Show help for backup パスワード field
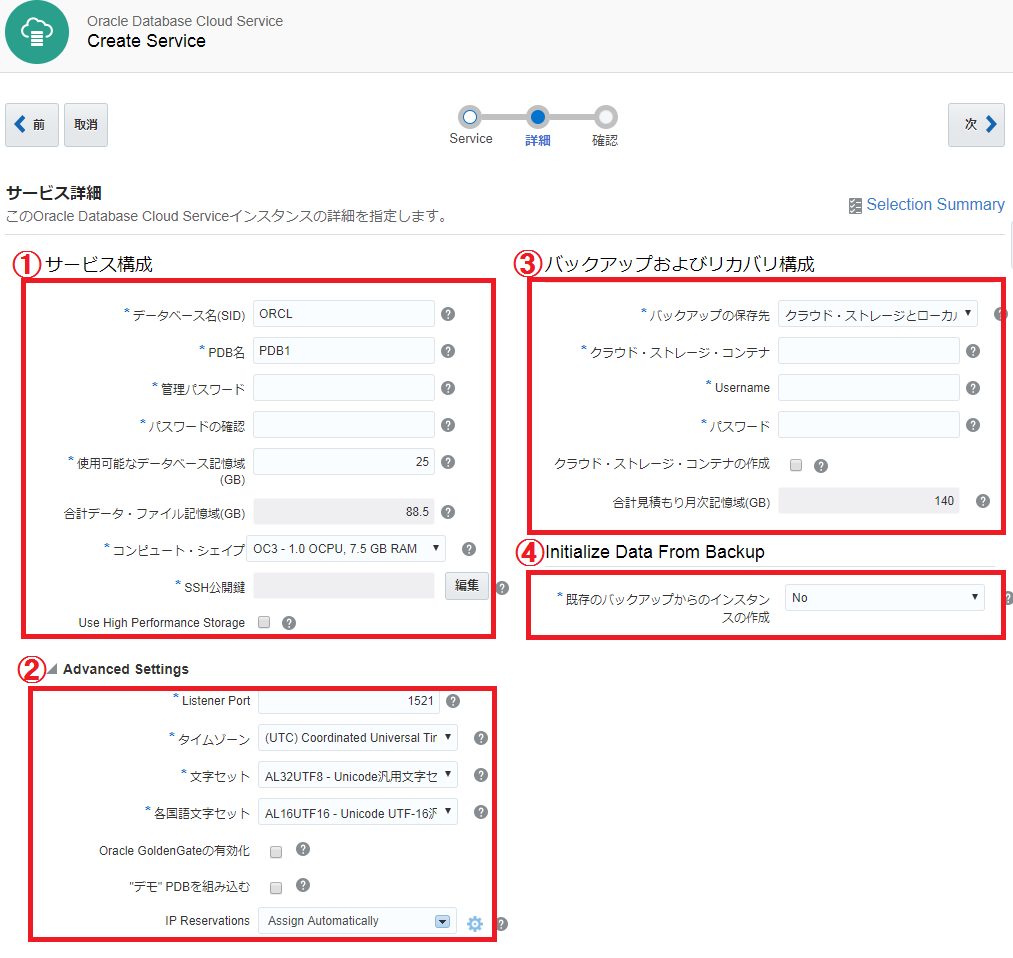Viewport: 1013px width, 958px height. 973,425
